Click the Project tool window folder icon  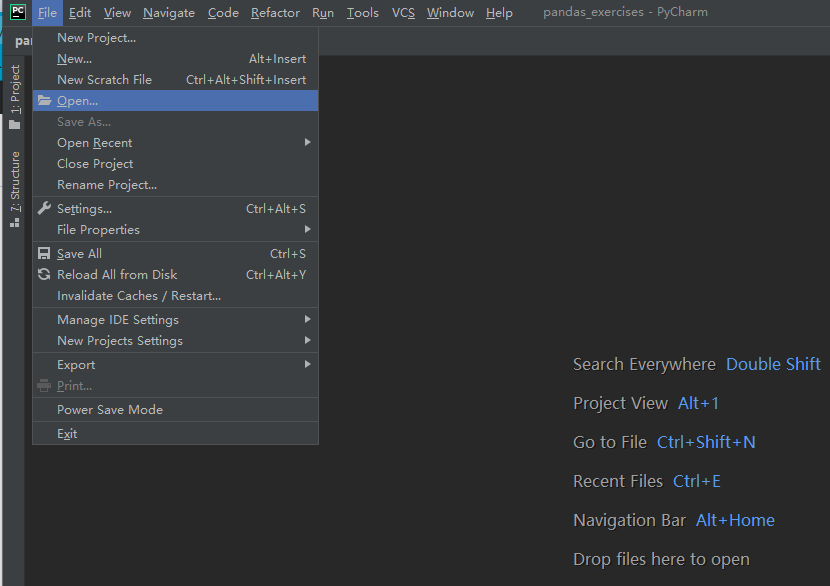click(x=15, y=125)
